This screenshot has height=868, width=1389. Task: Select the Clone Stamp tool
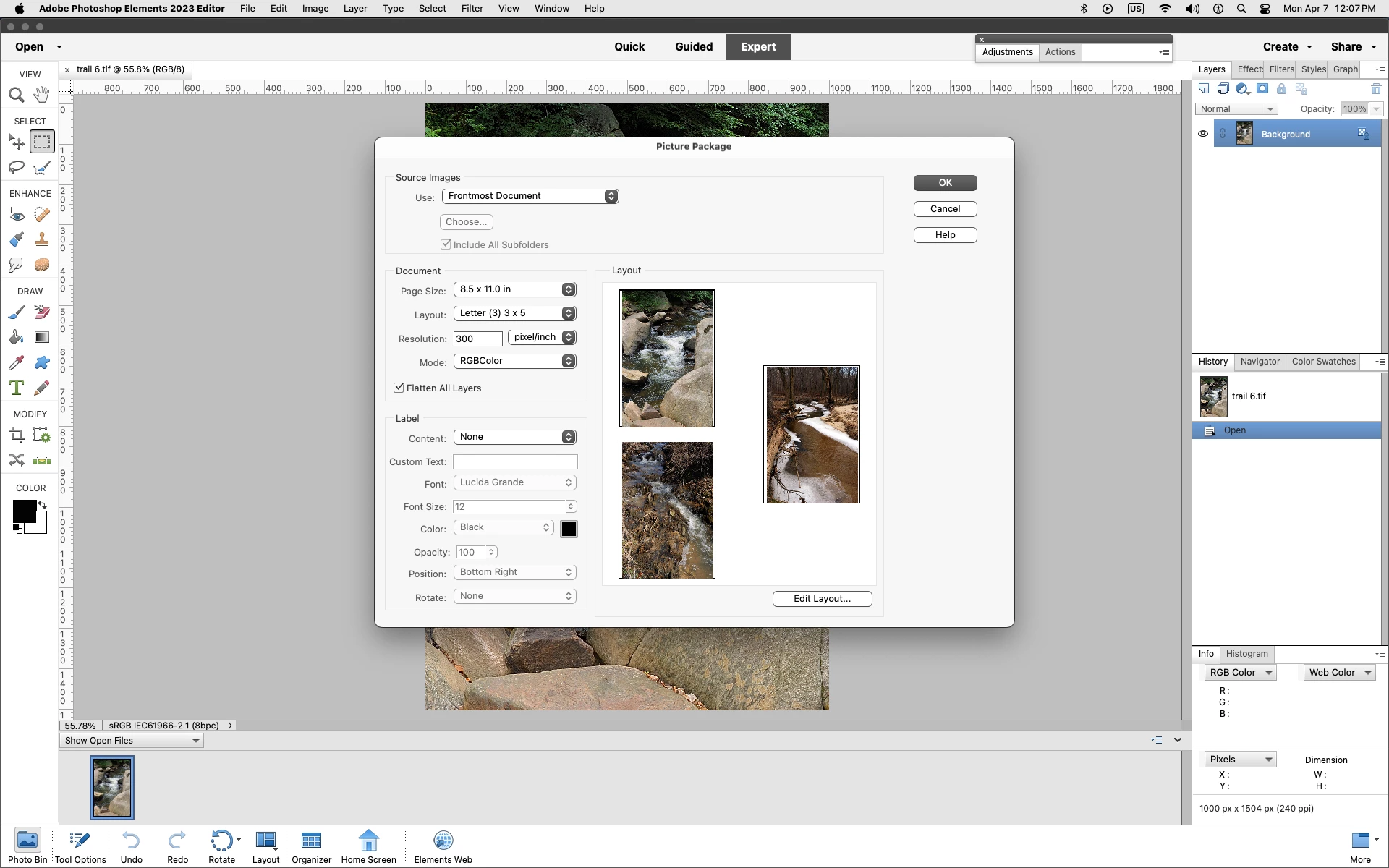tap(42, 240)
